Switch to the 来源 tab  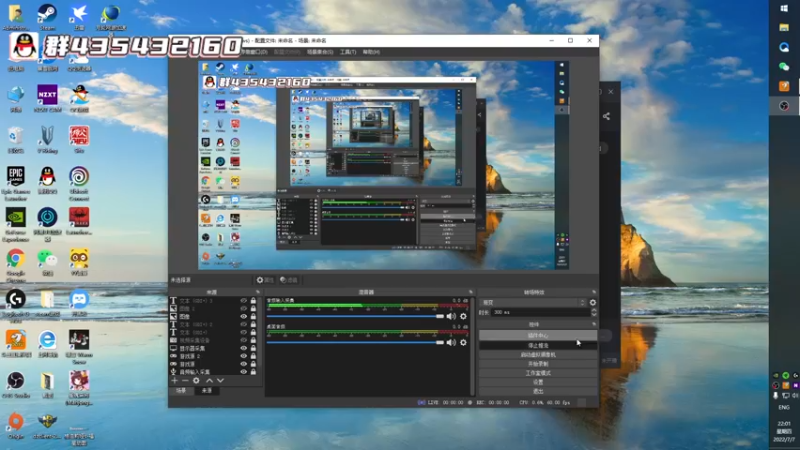pos(207,391)
